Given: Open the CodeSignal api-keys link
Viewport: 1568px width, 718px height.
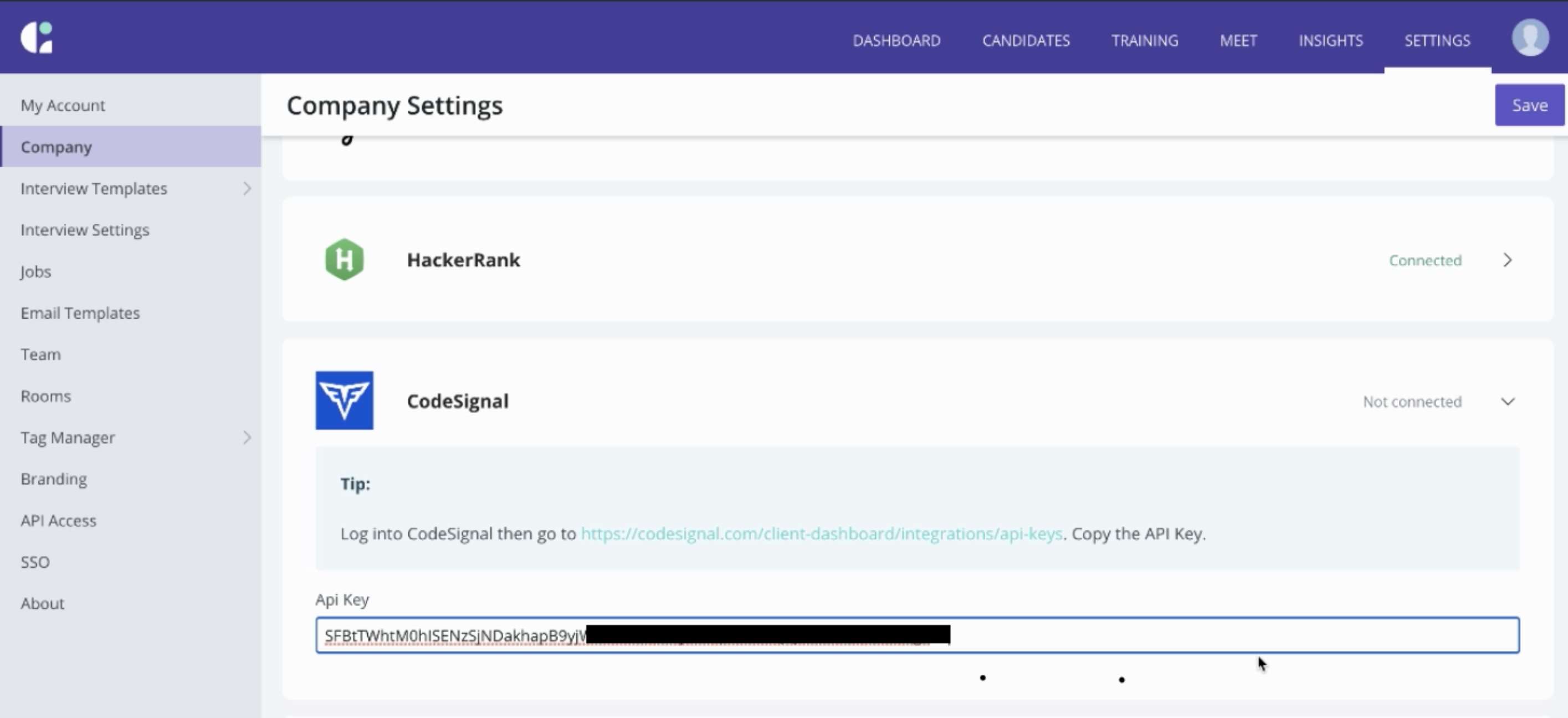Looking at the screenshot, I should pos(821,534).
